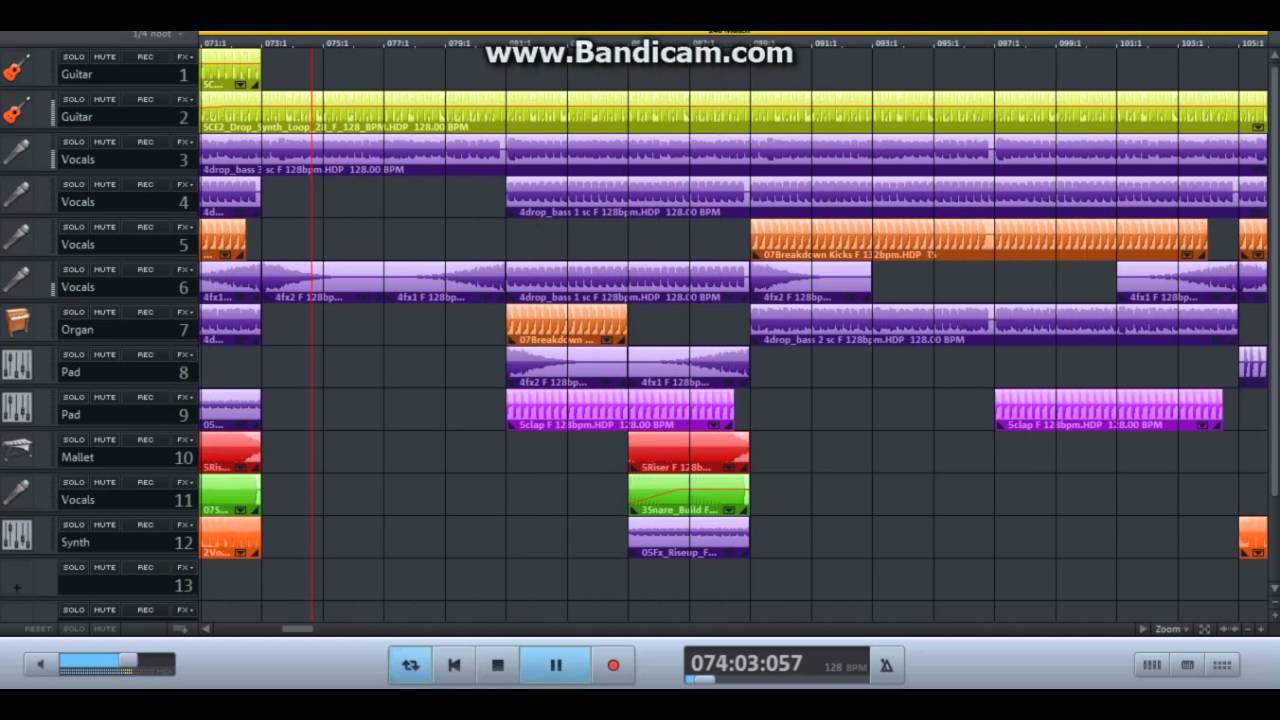Image resolution: width=1280 pixels, height=720 pixels.
Task: Open the mixer view icon
Action: click(1152, 665)
